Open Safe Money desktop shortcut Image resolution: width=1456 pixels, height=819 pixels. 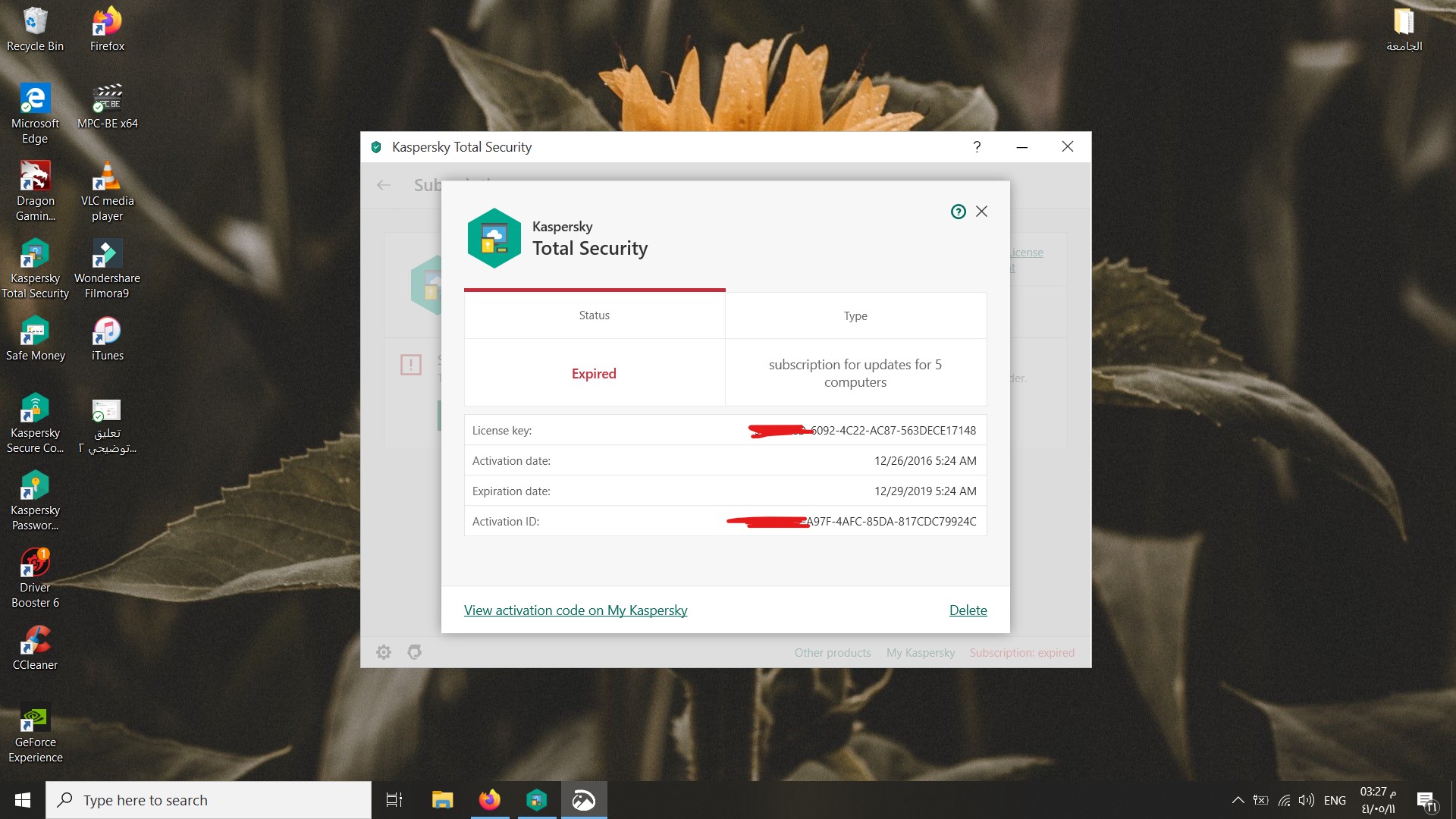[35, 338]
